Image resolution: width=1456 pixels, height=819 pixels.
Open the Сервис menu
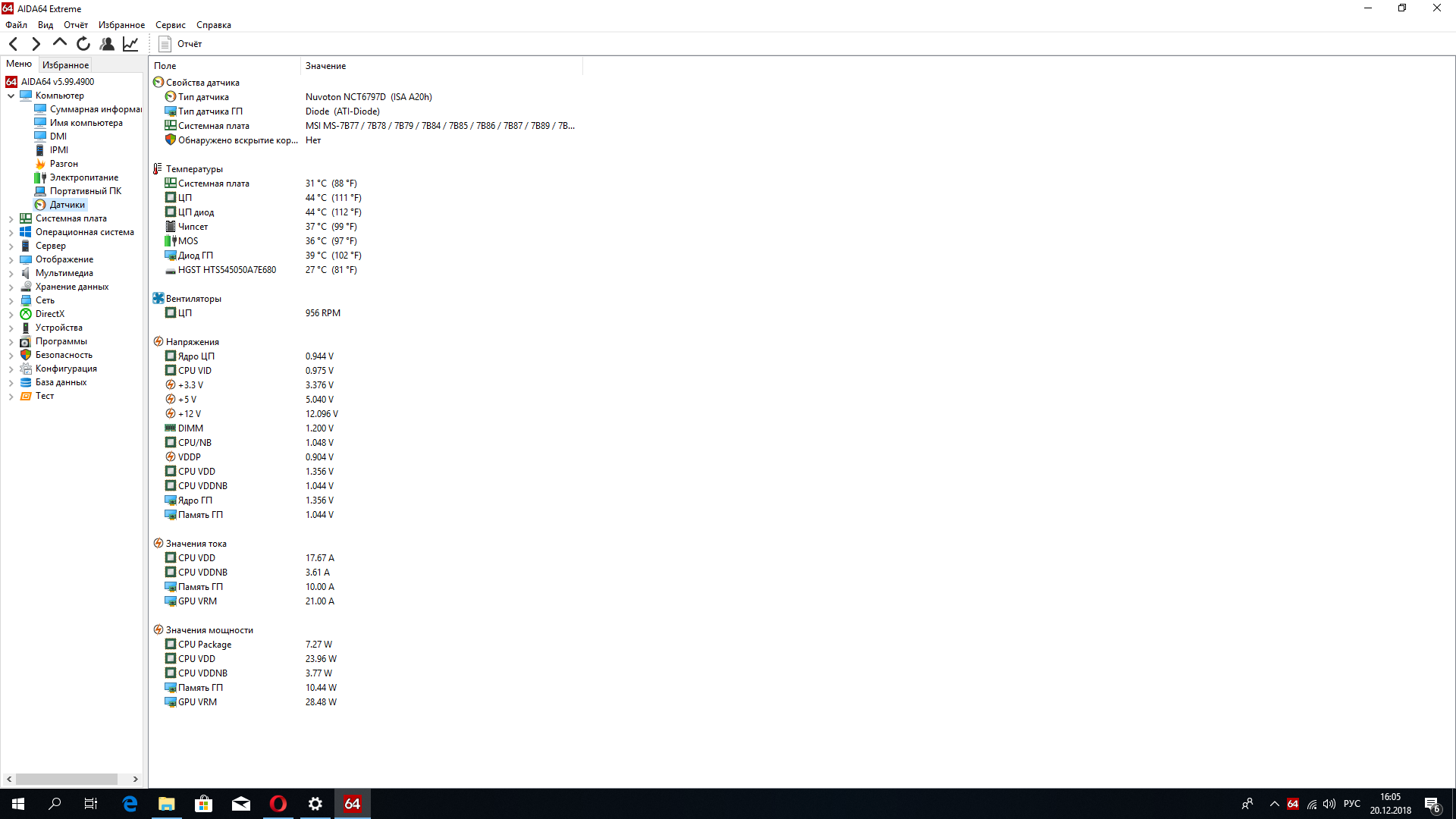171,25
